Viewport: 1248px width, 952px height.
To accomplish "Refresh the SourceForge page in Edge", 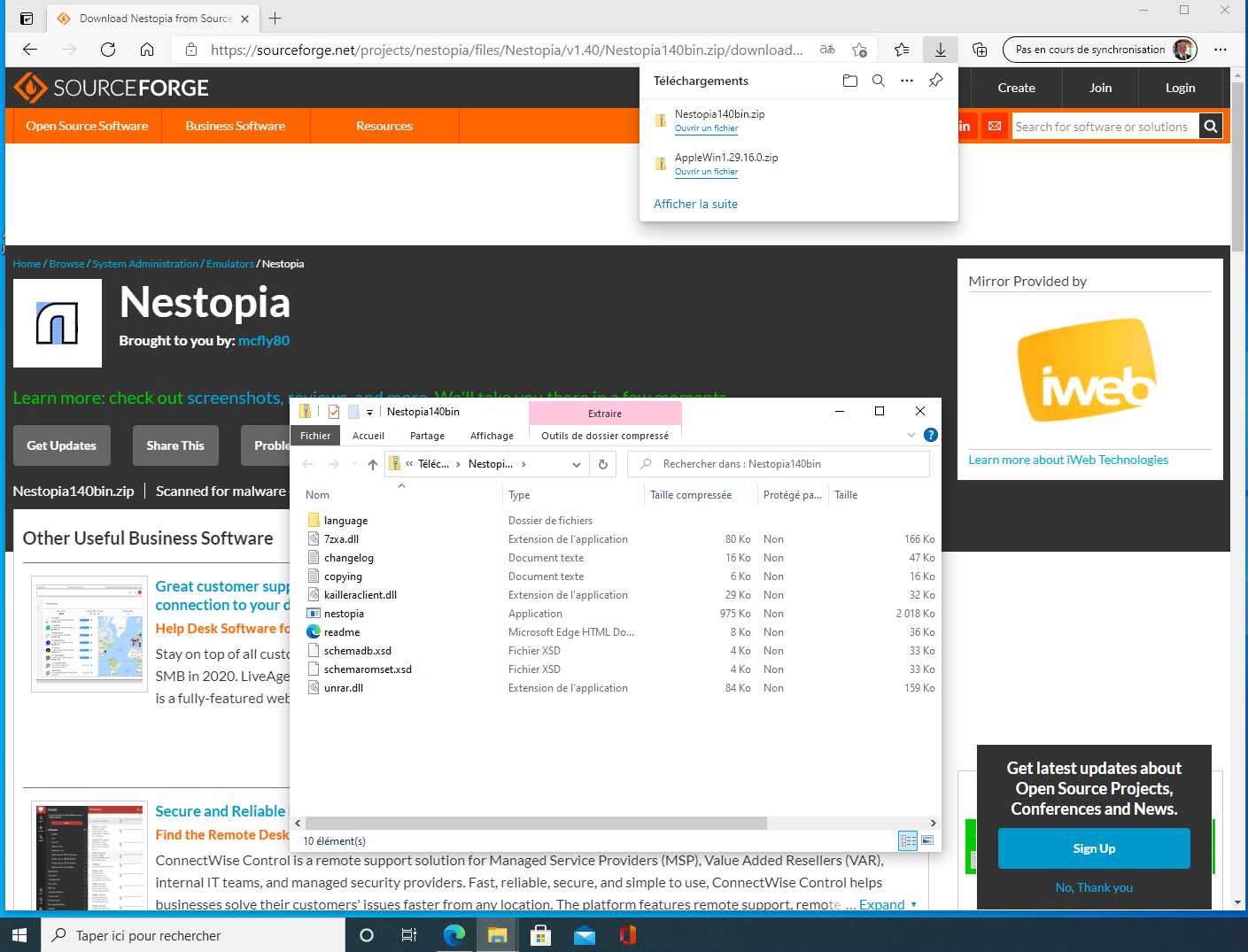I will click(108, 50).
